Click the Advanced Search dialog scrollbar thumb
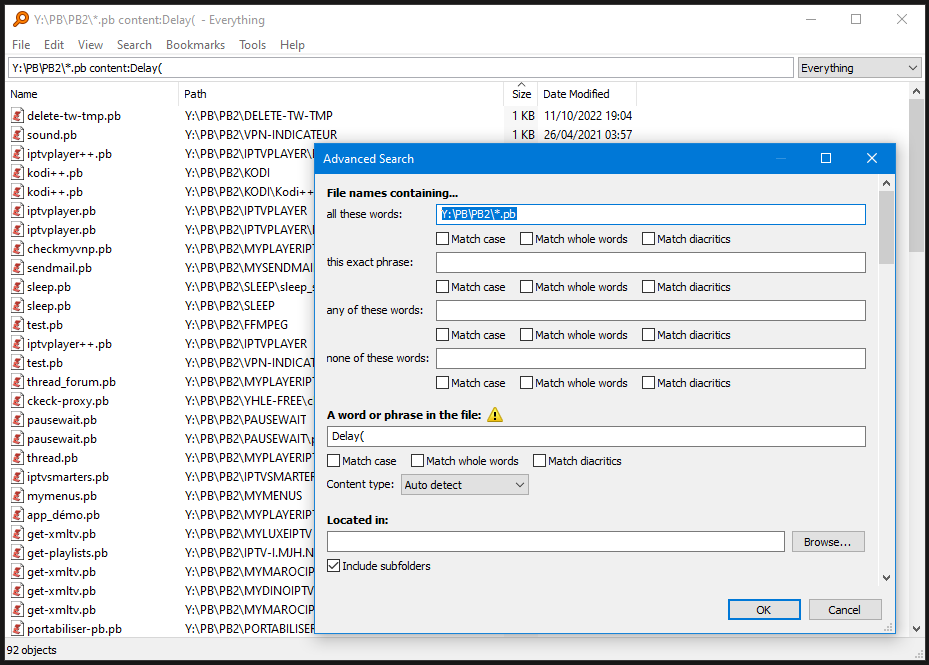Screen dimensions: 929x665 886,227
